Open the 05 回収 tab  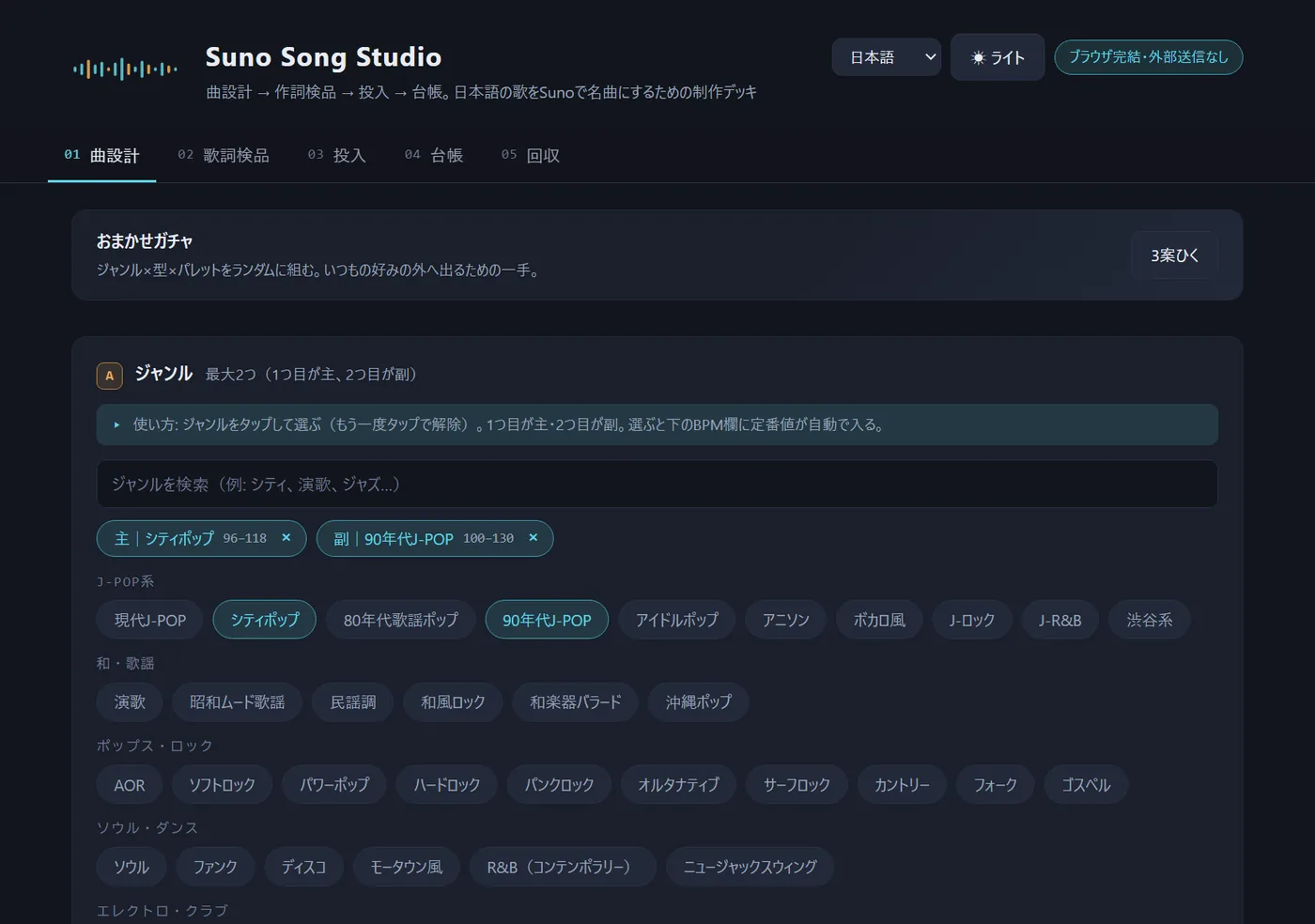pyautogui.click(x=531, y=155)
